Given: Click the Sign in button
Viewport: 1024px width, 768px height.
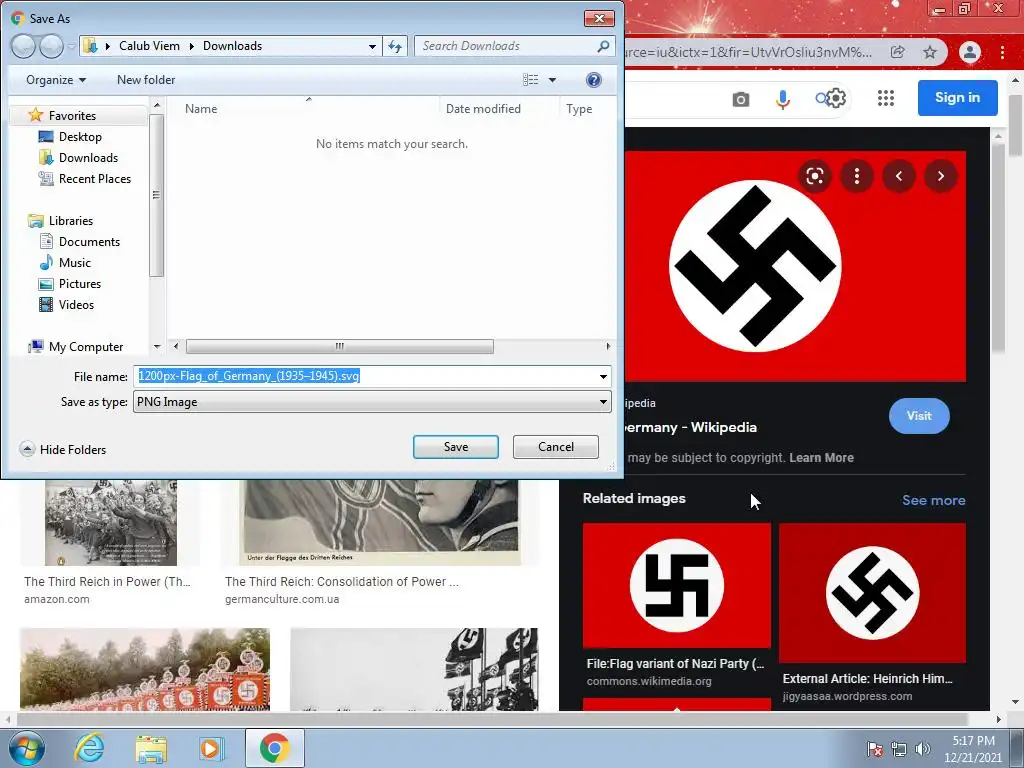Looking at the screenshot, I should (x=957, y=97).
